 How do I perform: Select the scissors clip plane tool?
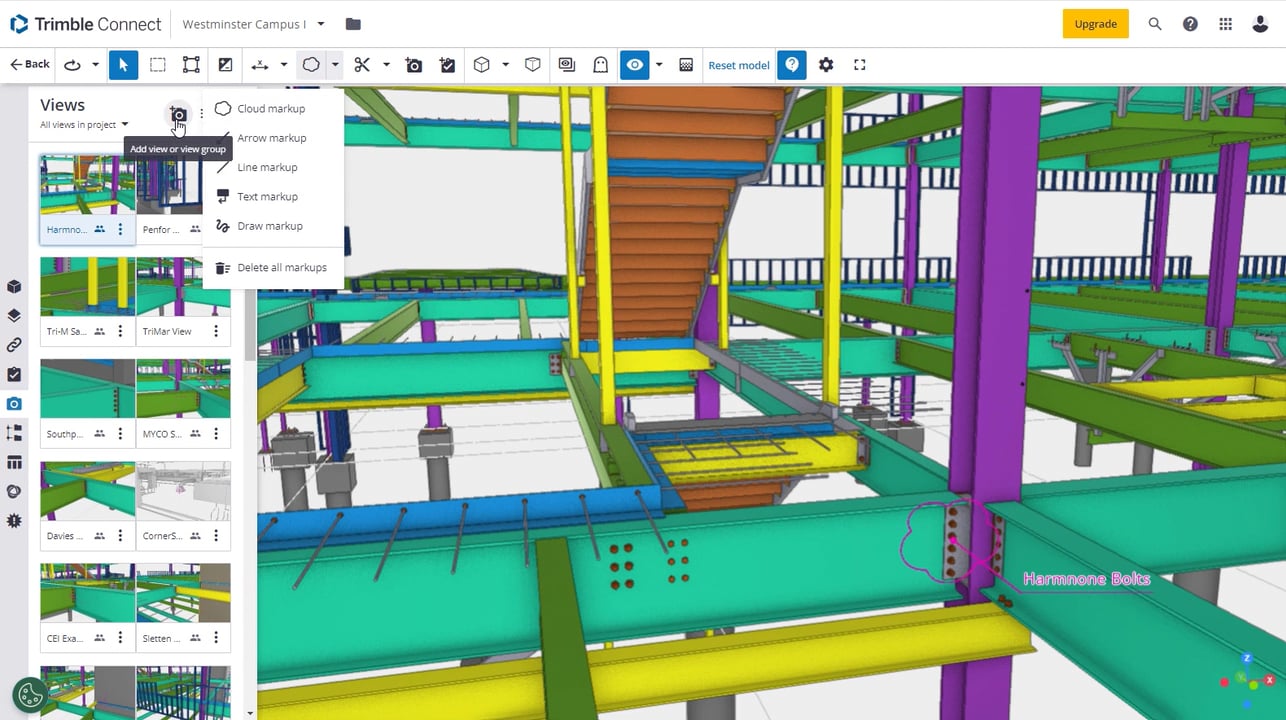362,65
